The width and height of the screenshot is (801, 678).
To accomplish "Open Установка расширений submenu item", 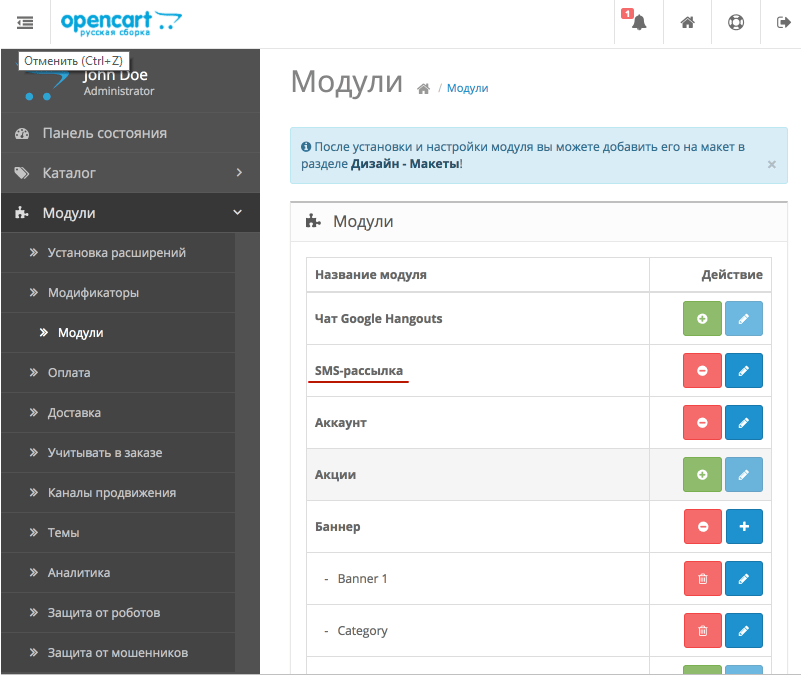I will (x=118, y=252).
